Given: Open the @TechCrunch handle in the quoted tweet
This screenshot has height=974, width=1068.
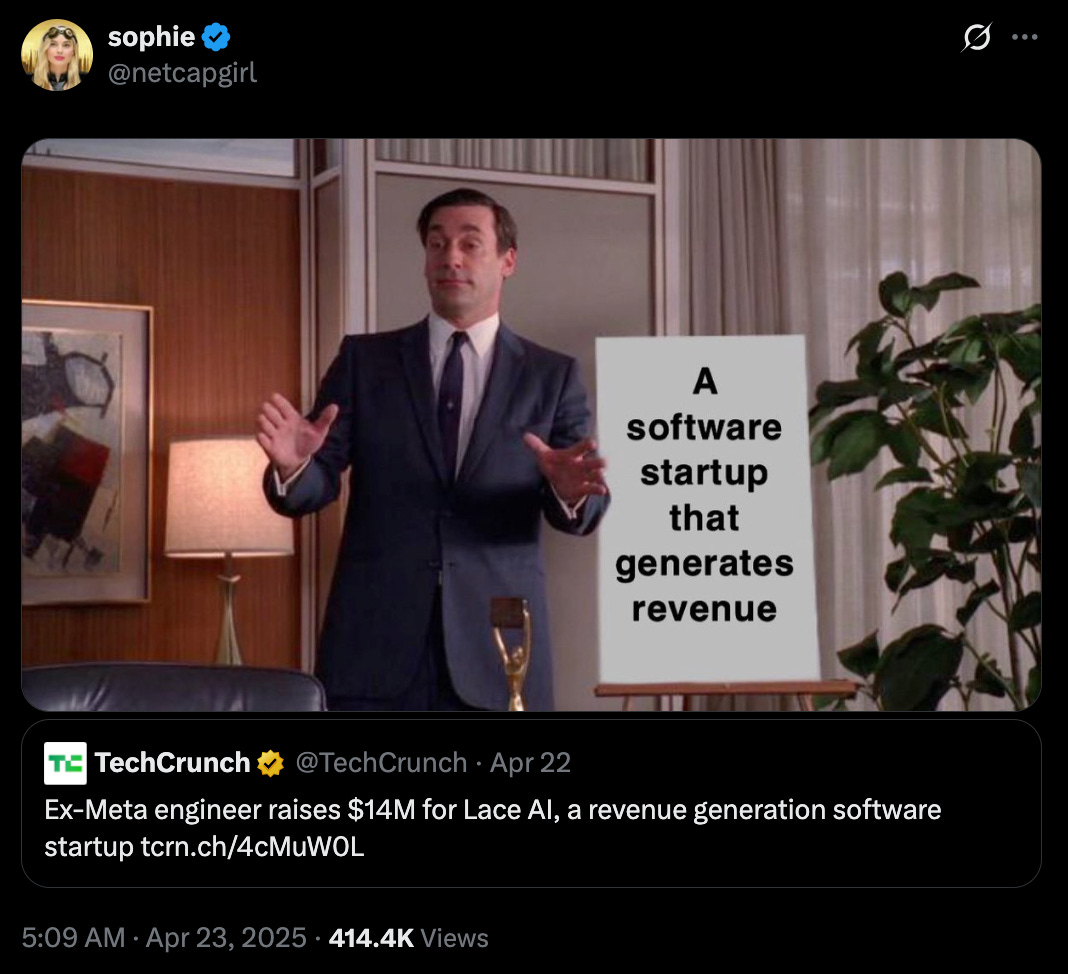Looking at the screenshot, I should coord(381,763).
